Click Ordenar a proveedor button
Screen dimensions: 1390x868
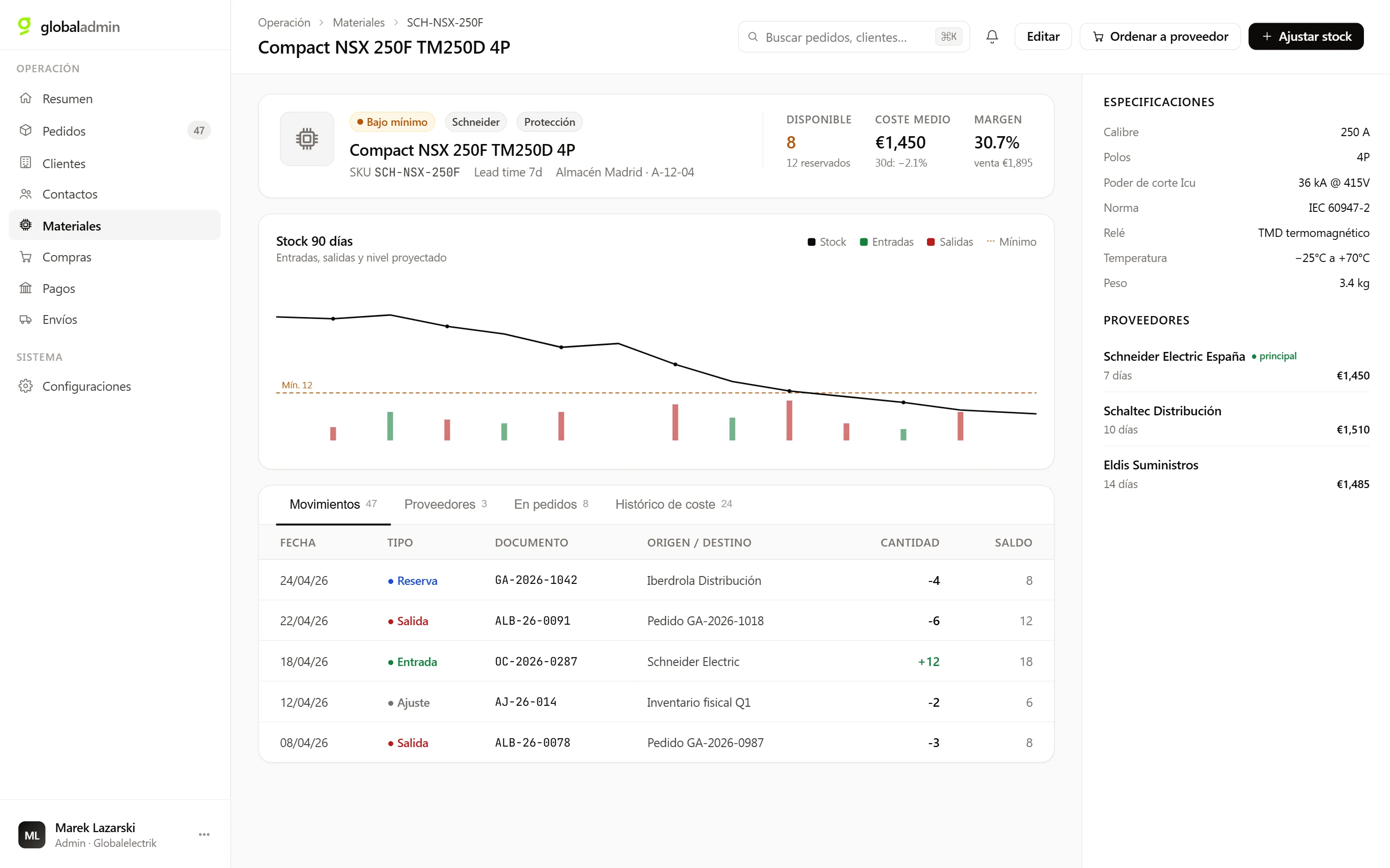pyautogui.click(x=1160, y=37)
